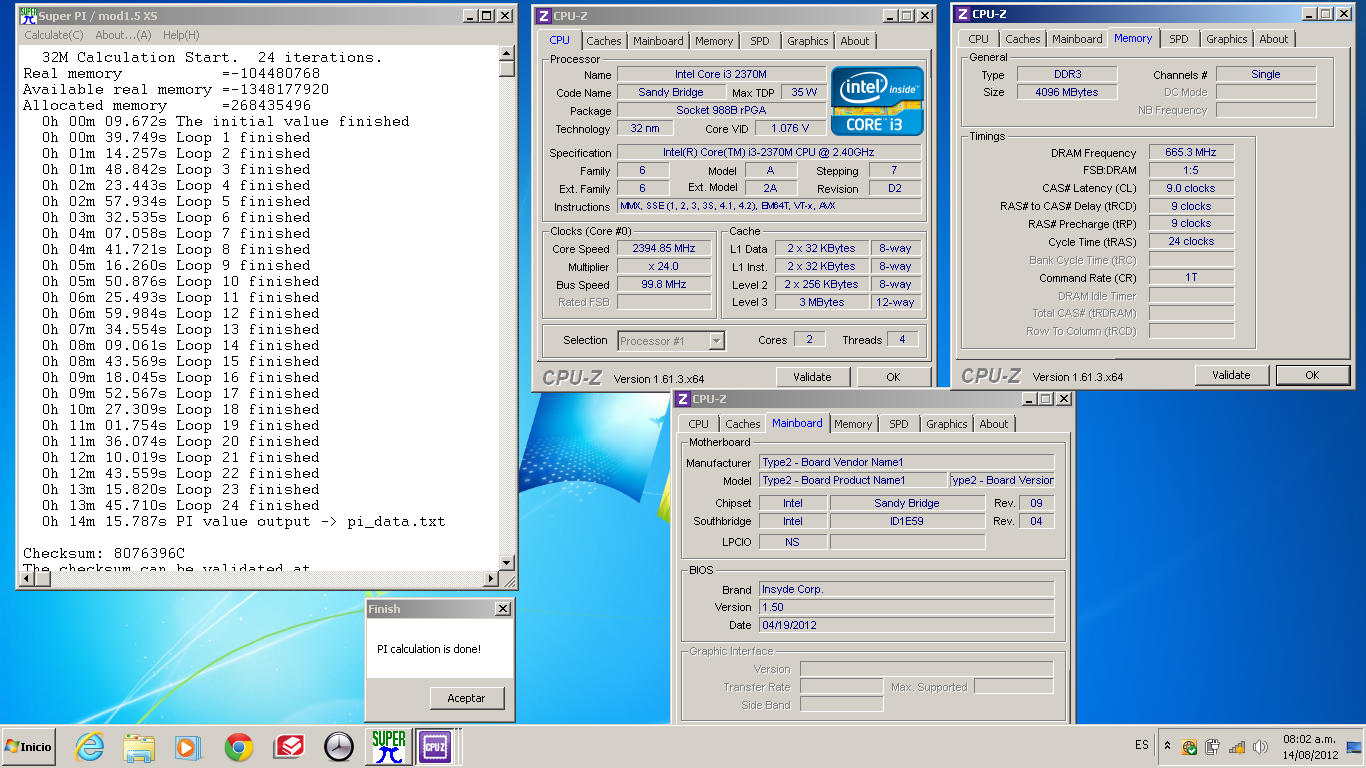Open Internet Explorer from the taskbar

click(89, 746)
